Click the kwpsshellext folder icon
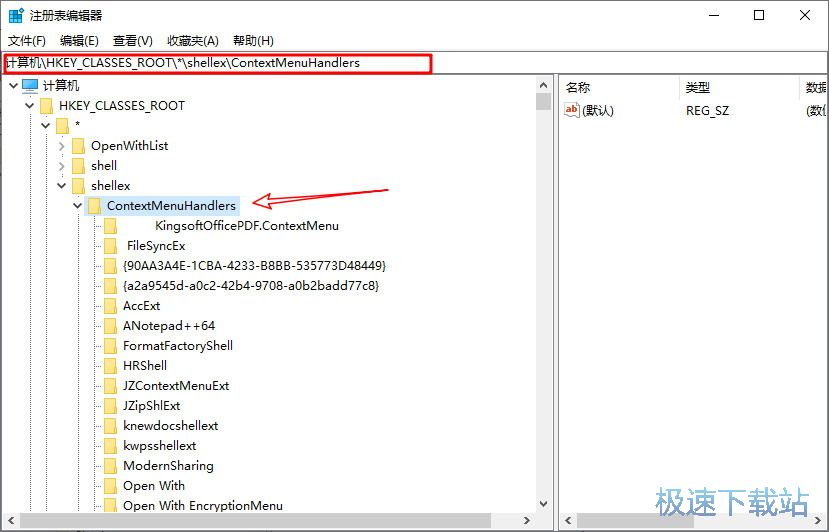The width and height of the screenshot is (829, 532). pyautogui.click(x=110, y=446)
